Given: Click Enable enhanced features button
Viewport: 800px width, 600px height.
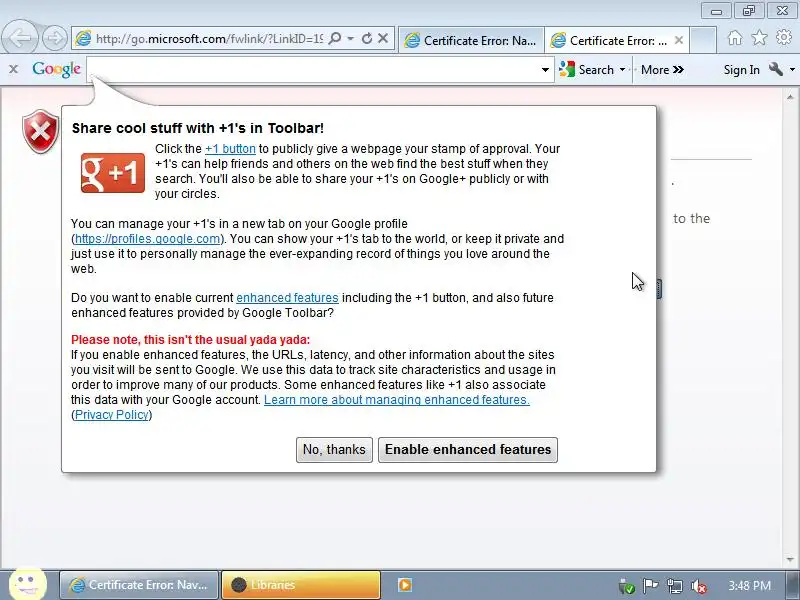Looking at the screenshot, I should tap(468, 449).
